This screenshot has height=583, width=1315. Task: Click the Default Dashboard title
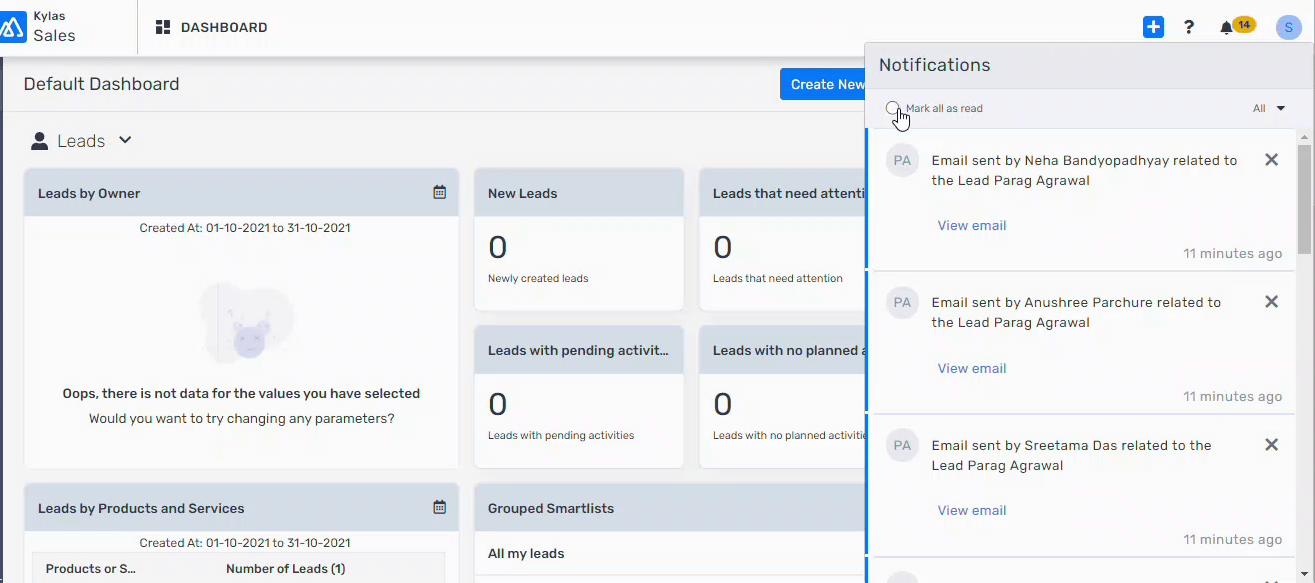(101, 84)
